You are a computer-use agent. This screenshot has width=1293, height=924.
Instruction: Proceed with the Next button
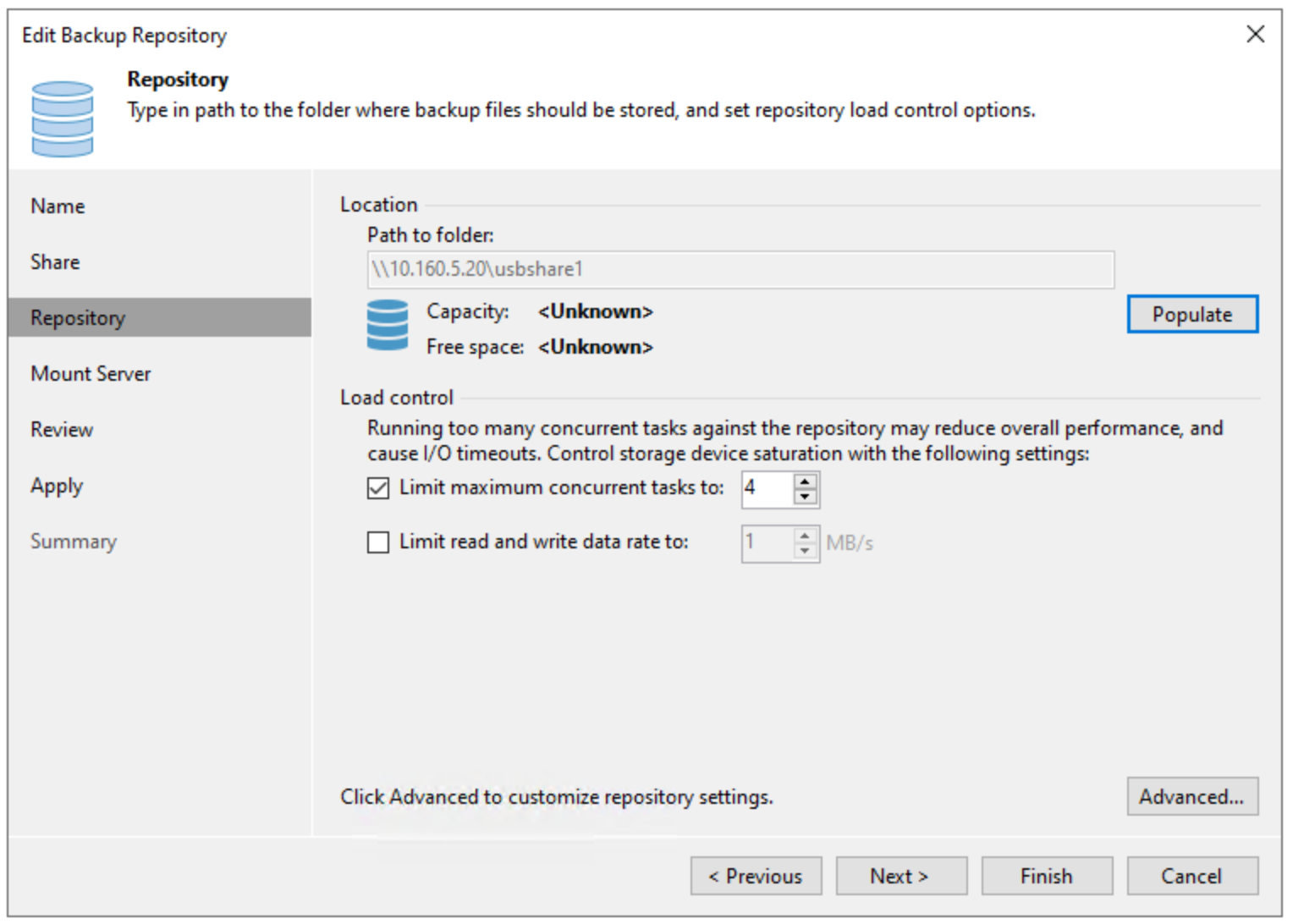tap(900, 876)
